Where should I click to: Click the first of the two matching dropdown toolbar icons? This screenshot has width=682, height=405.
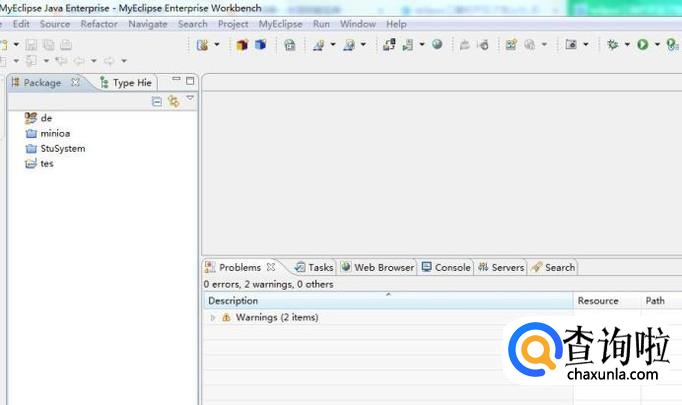pos(319,45)
